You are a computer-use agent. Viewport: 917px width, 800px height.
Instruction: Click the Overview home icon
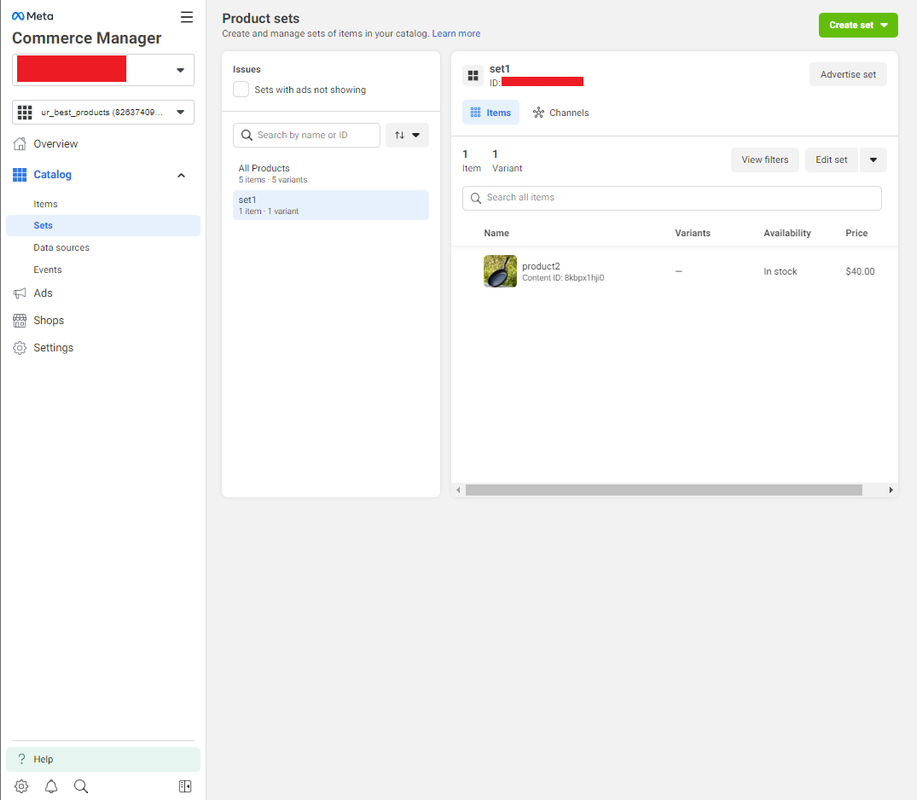[20, 144]
